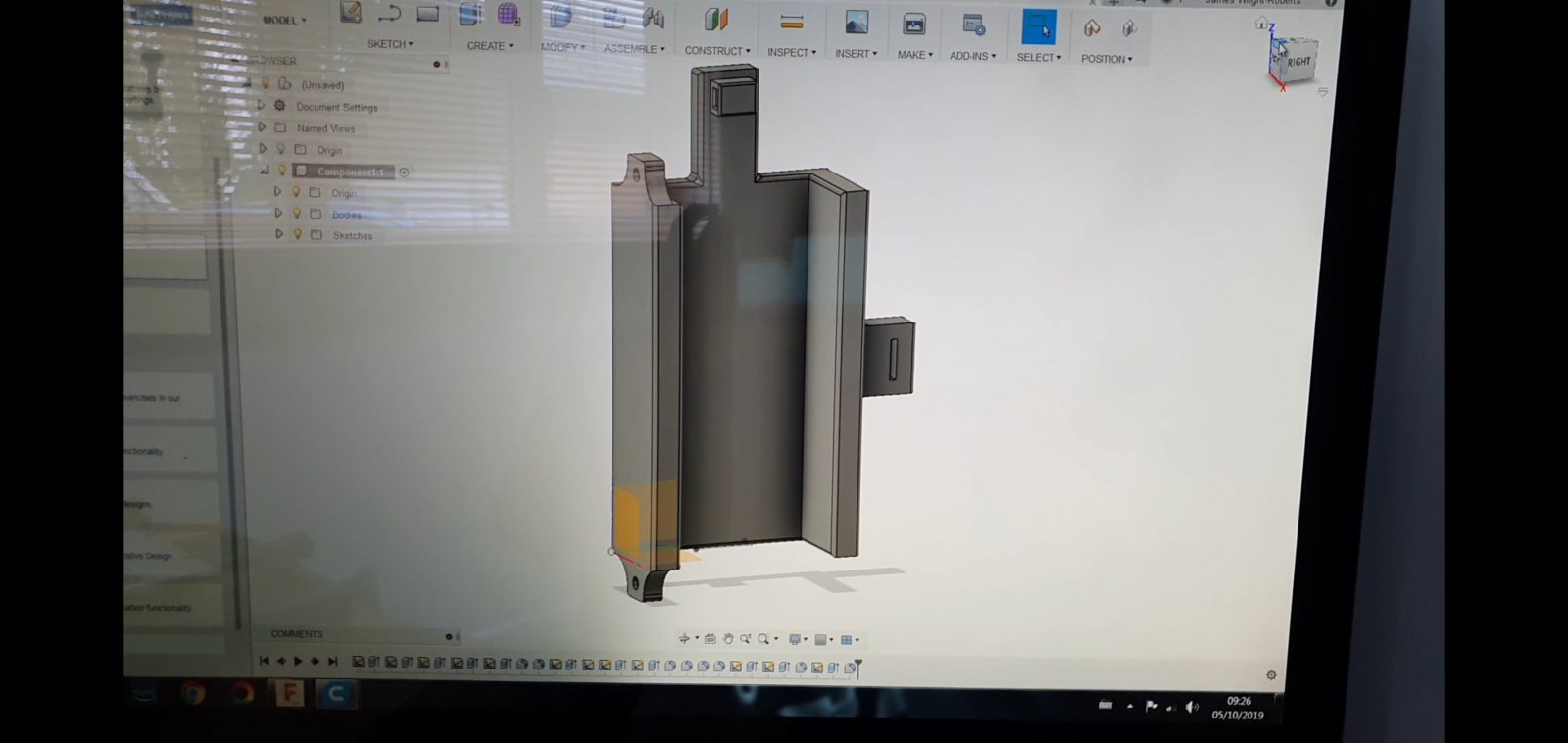
Task: Step the timeline back one feature
Action: click(x=281, y=661)
